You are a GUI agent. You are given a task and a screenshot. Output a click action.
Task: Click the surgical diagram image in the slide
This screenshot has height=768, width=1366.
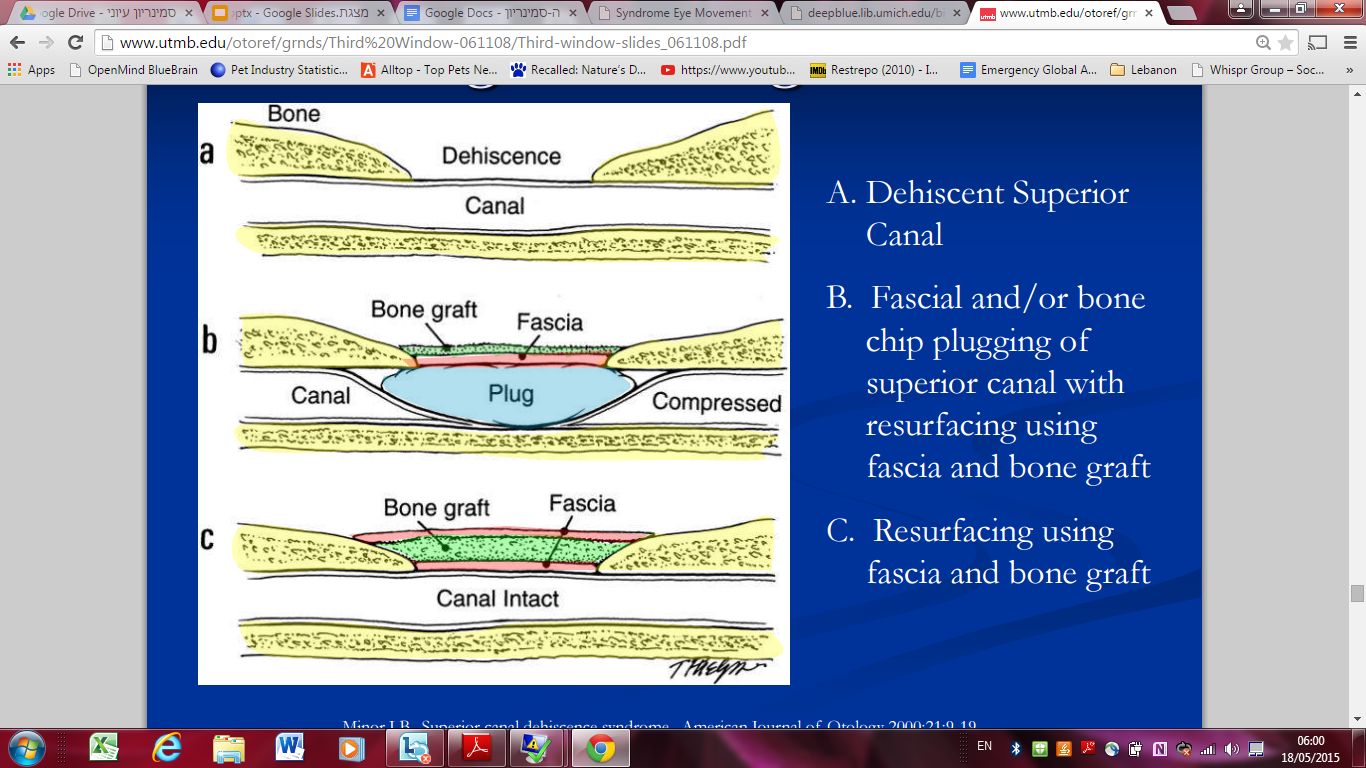(x=494, y=394)
